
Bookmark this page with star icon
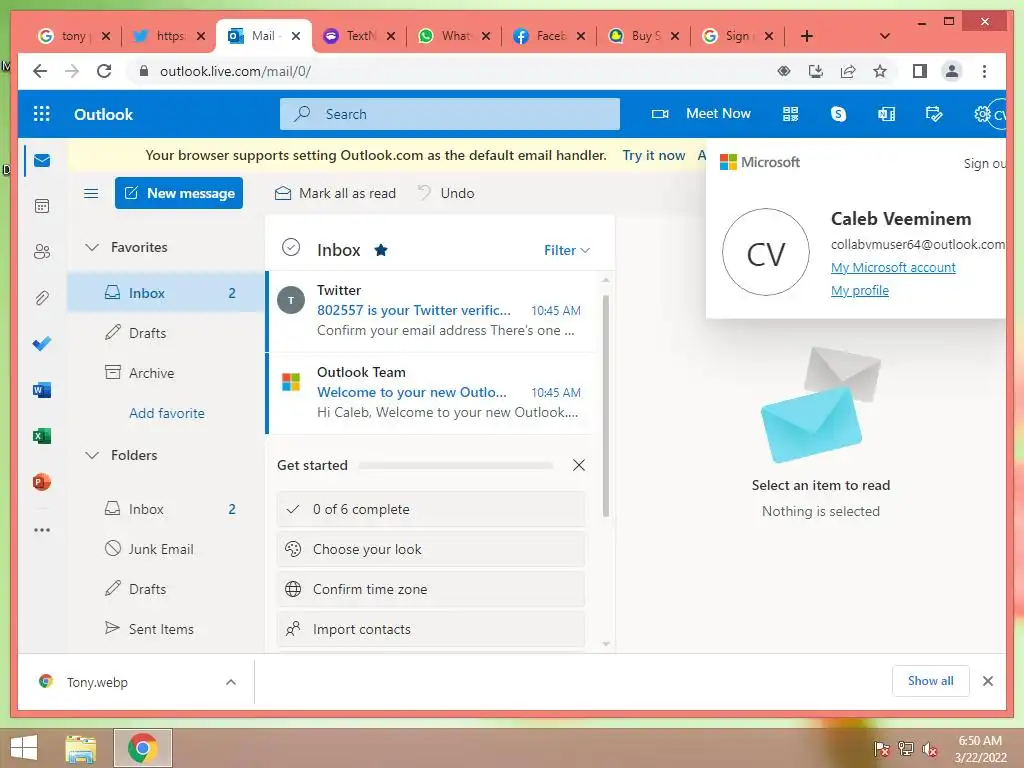[x=880, y=71]
